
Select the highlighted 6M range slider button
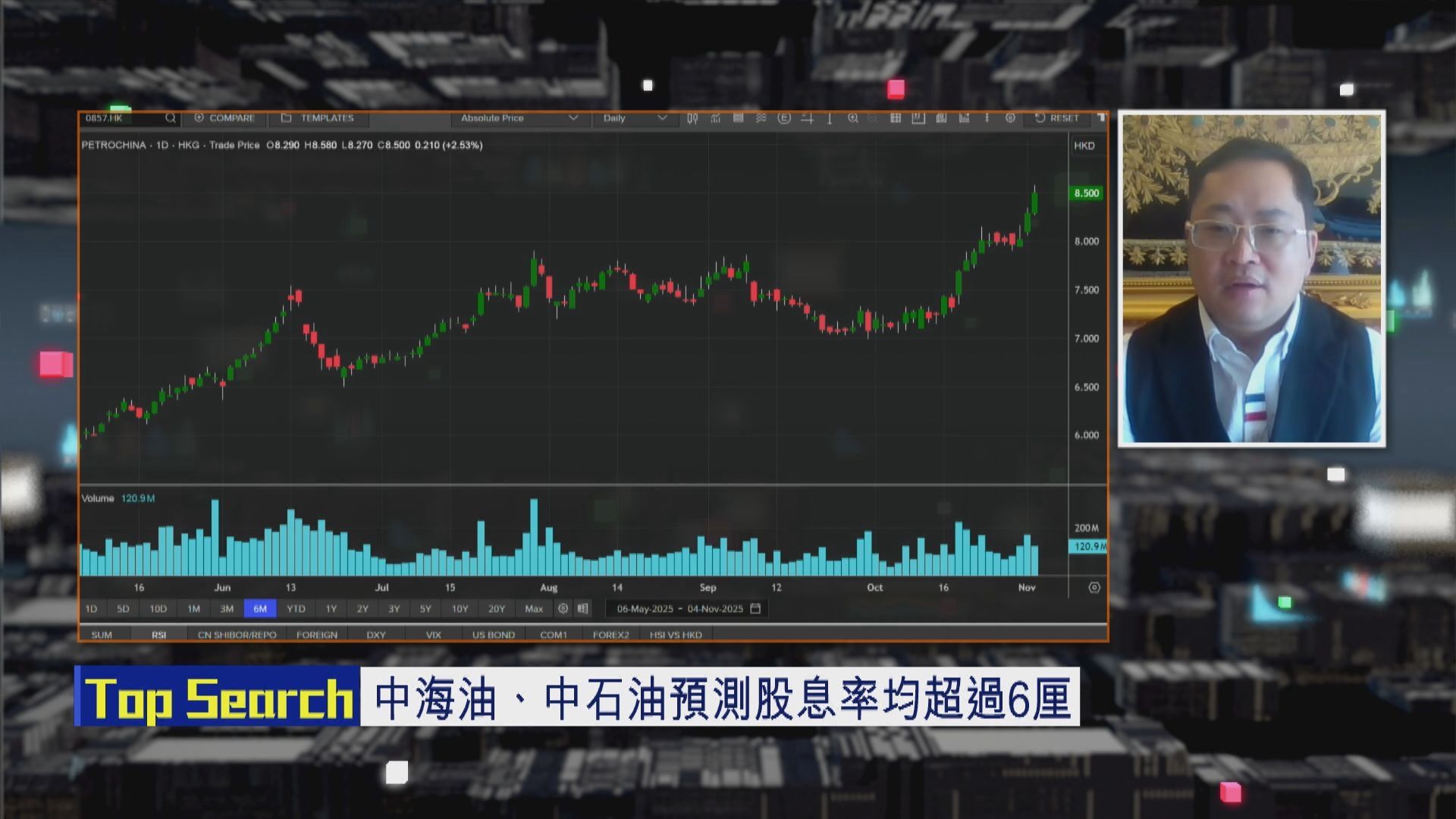(260, 608)
